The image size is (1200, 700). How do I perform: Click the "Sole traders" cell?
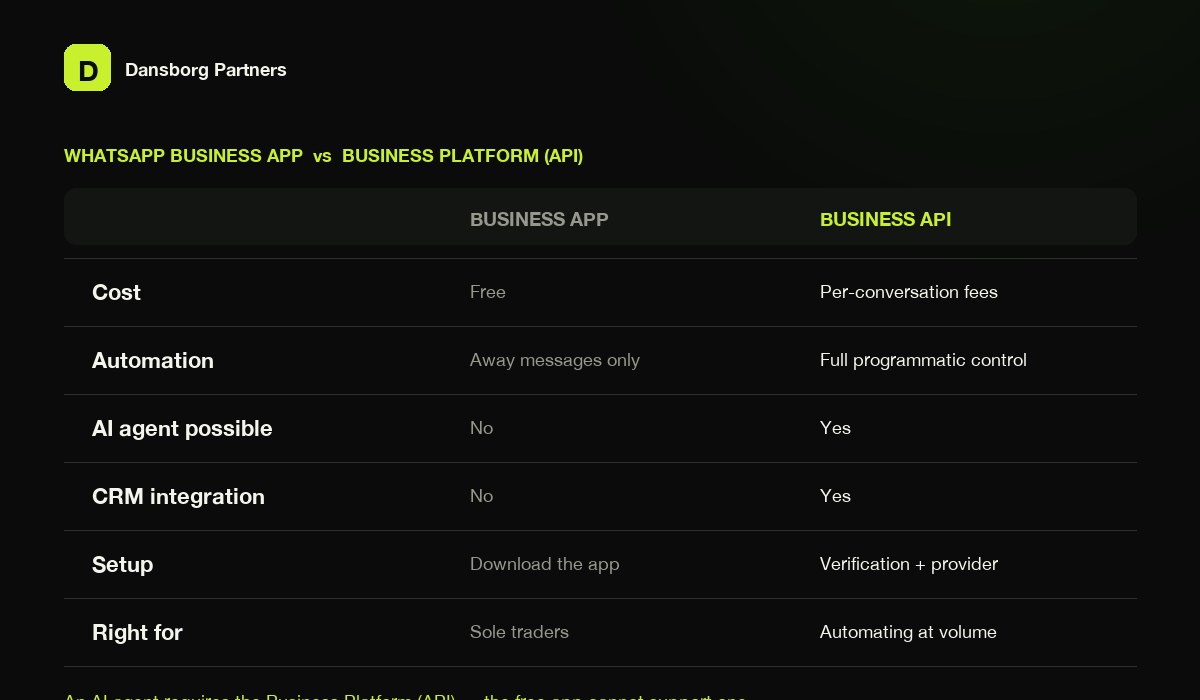point(519,632)
